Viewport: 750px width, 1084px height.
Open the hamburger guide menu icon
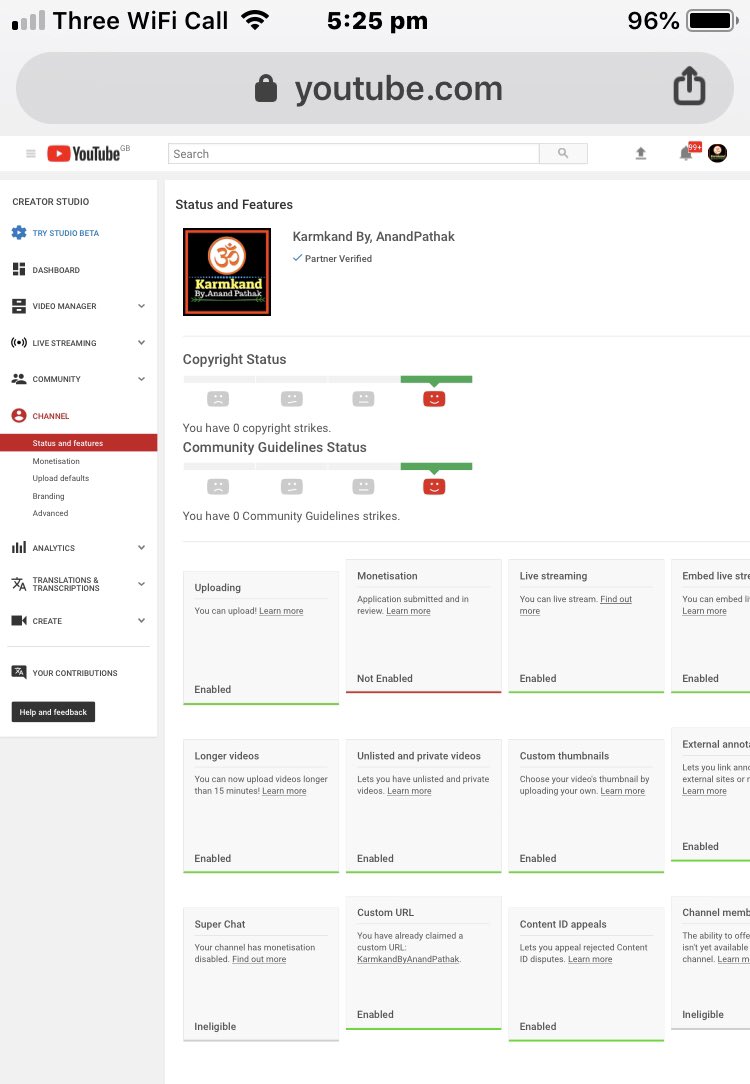point(30,153)
